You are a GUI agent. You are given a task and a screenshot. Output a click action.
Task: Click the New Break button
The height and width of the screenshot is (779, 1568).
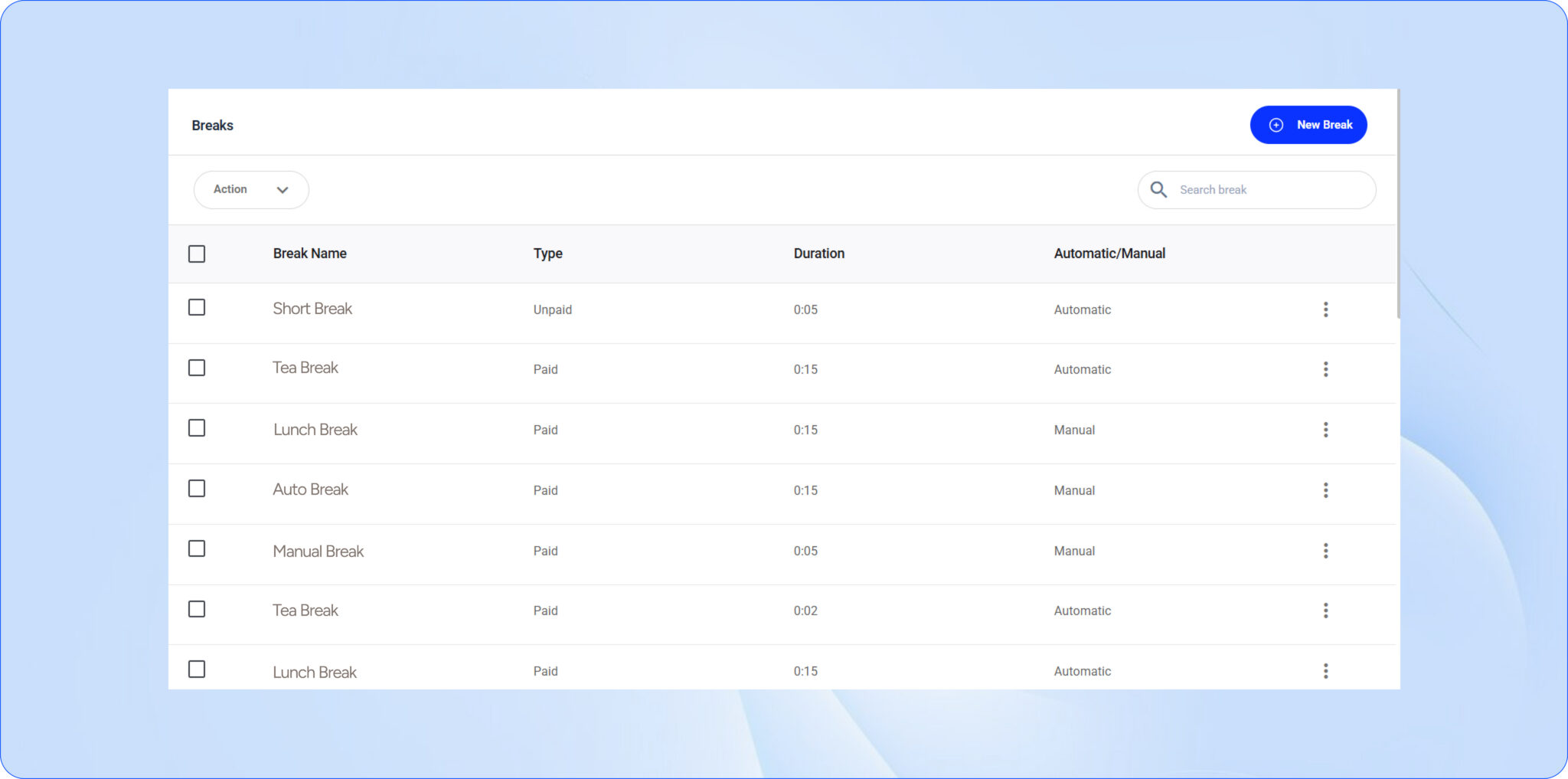[x=1308, y=125]
